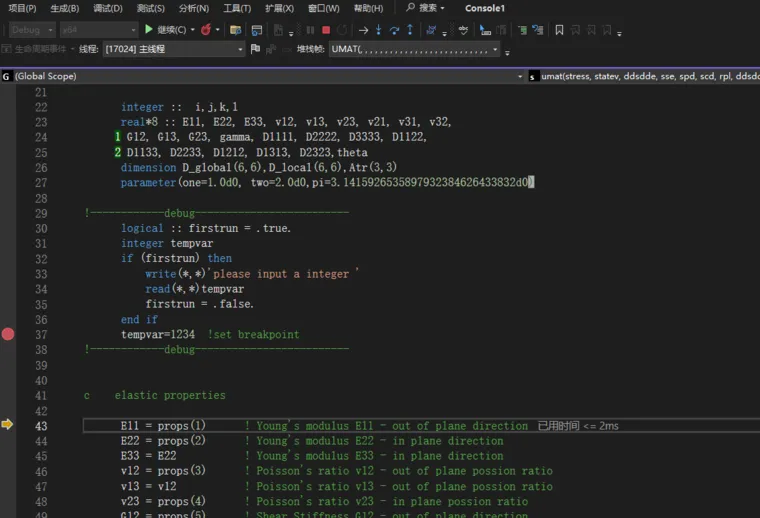Click the thread flag icon
760x518 pixels.
click(255, 49)
